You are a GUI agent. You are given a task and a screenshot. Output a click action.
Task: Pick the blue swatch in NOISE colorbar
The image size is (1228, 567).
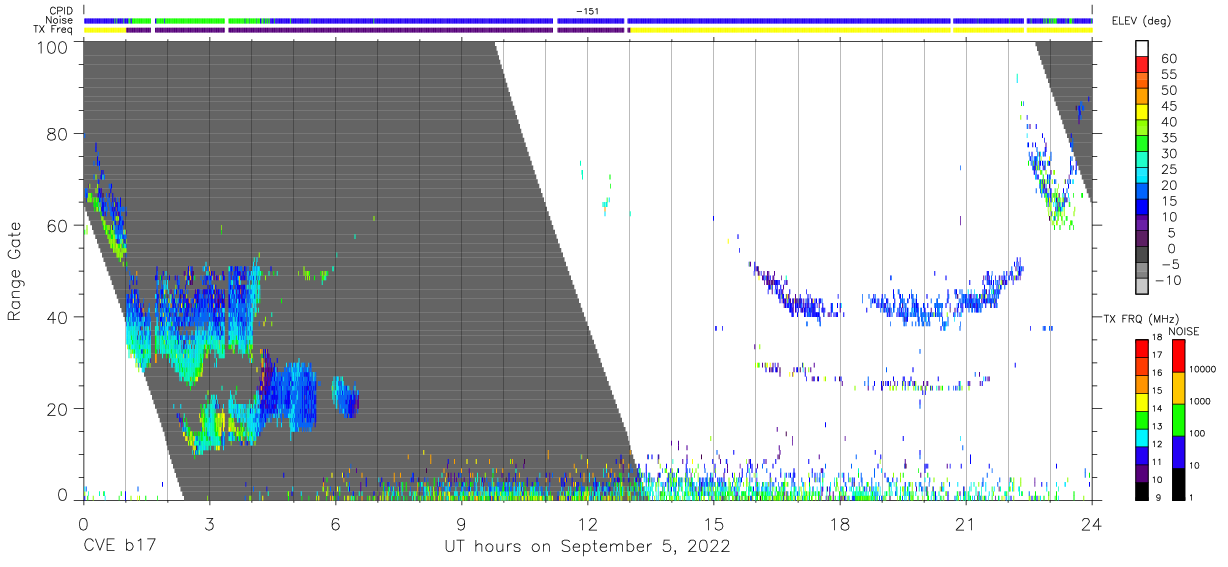(x=1177, y=452)
